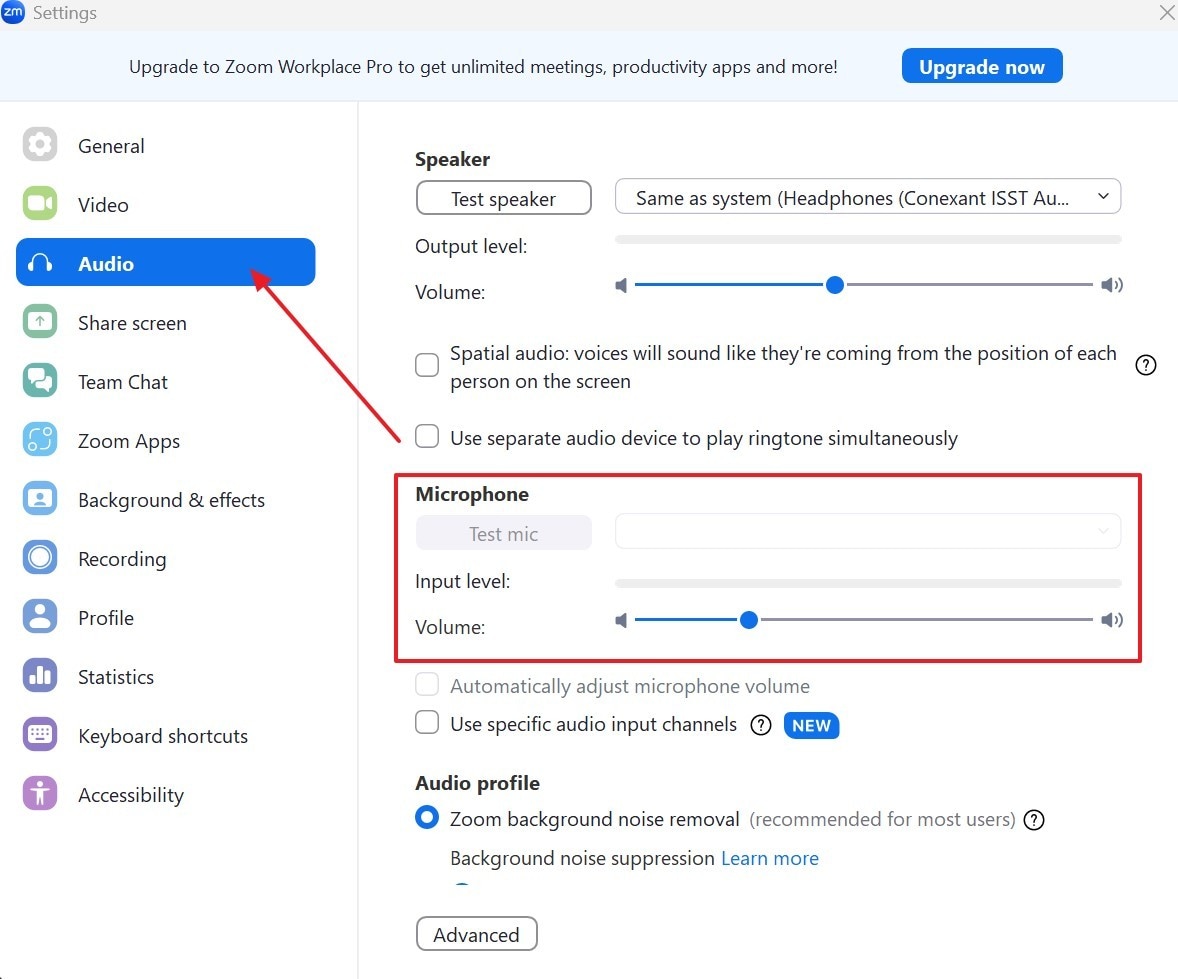
Task: Click the Video camera icon
Action: click(40, 205)
